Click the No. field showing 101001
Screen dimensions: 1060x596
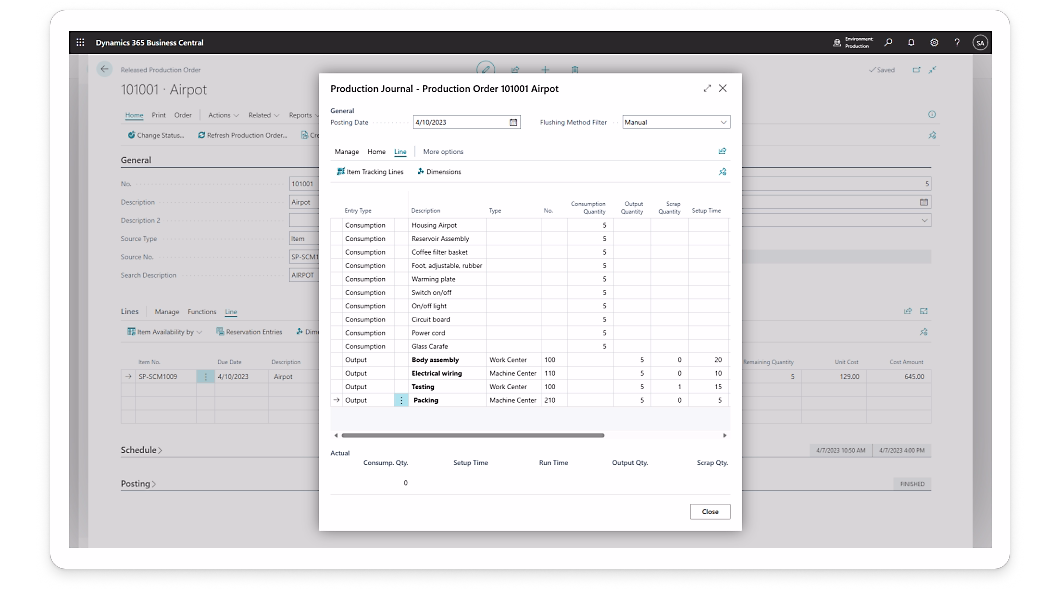304,184
